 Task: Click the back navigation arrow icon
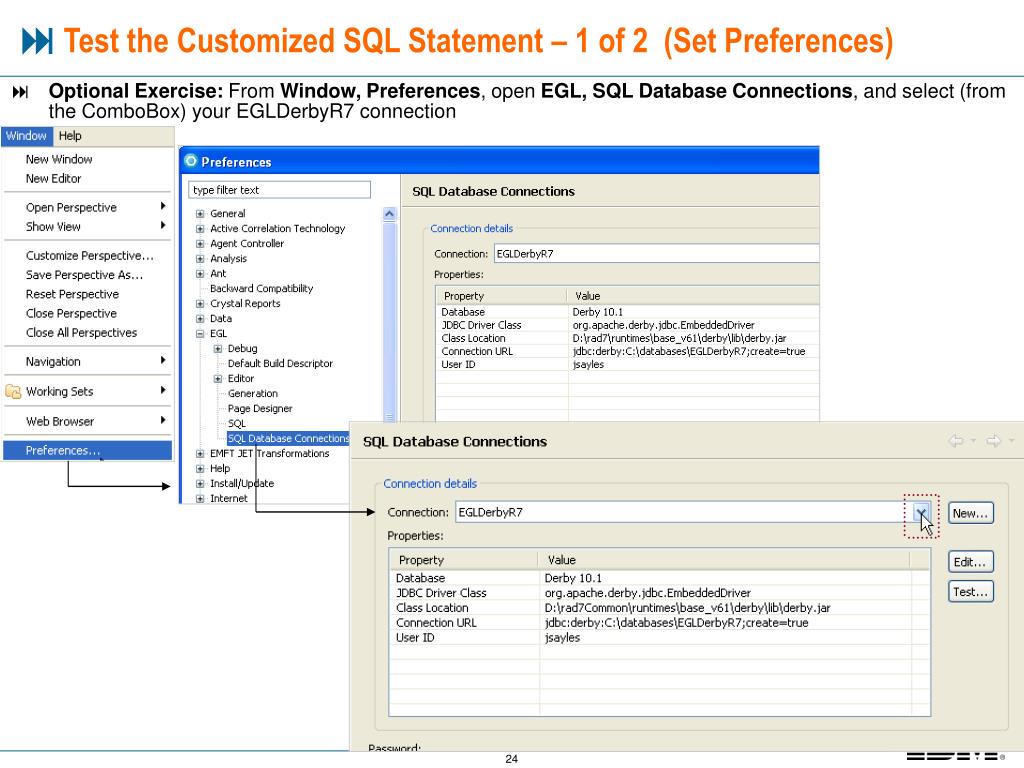(x=955, y=441)
